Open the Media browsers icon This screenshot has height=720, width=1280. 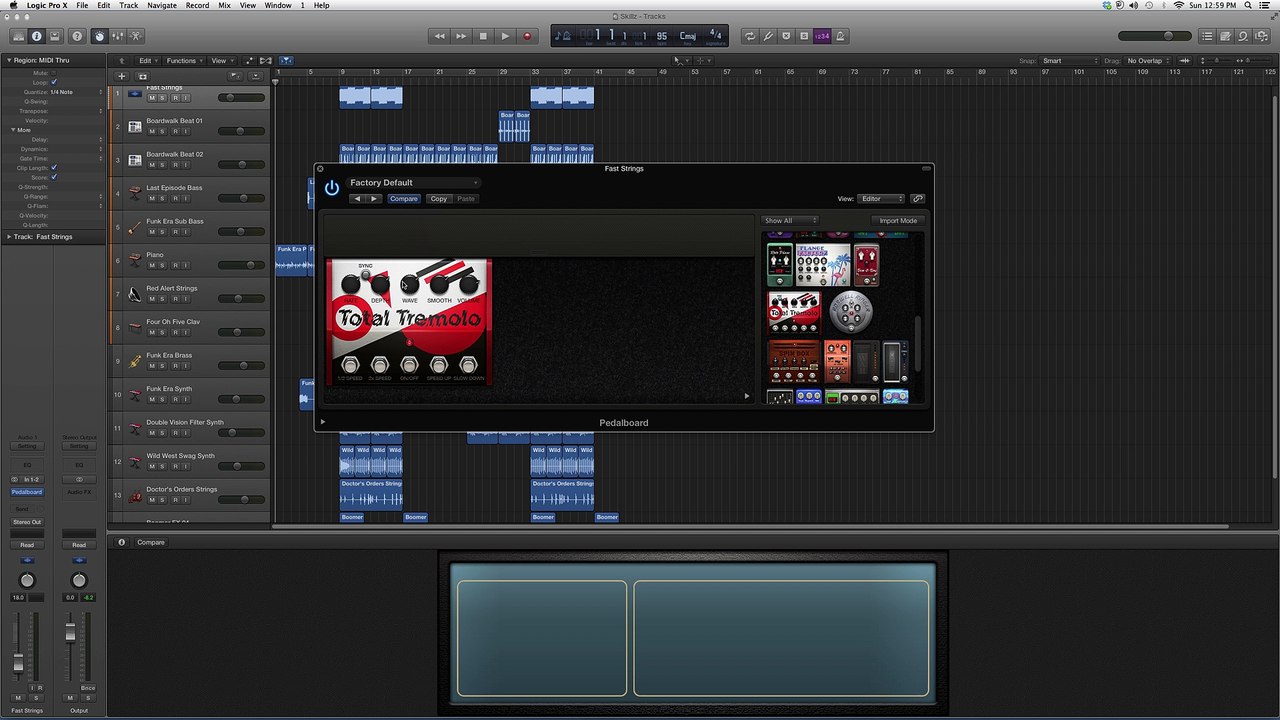[x=1261, y=36]
